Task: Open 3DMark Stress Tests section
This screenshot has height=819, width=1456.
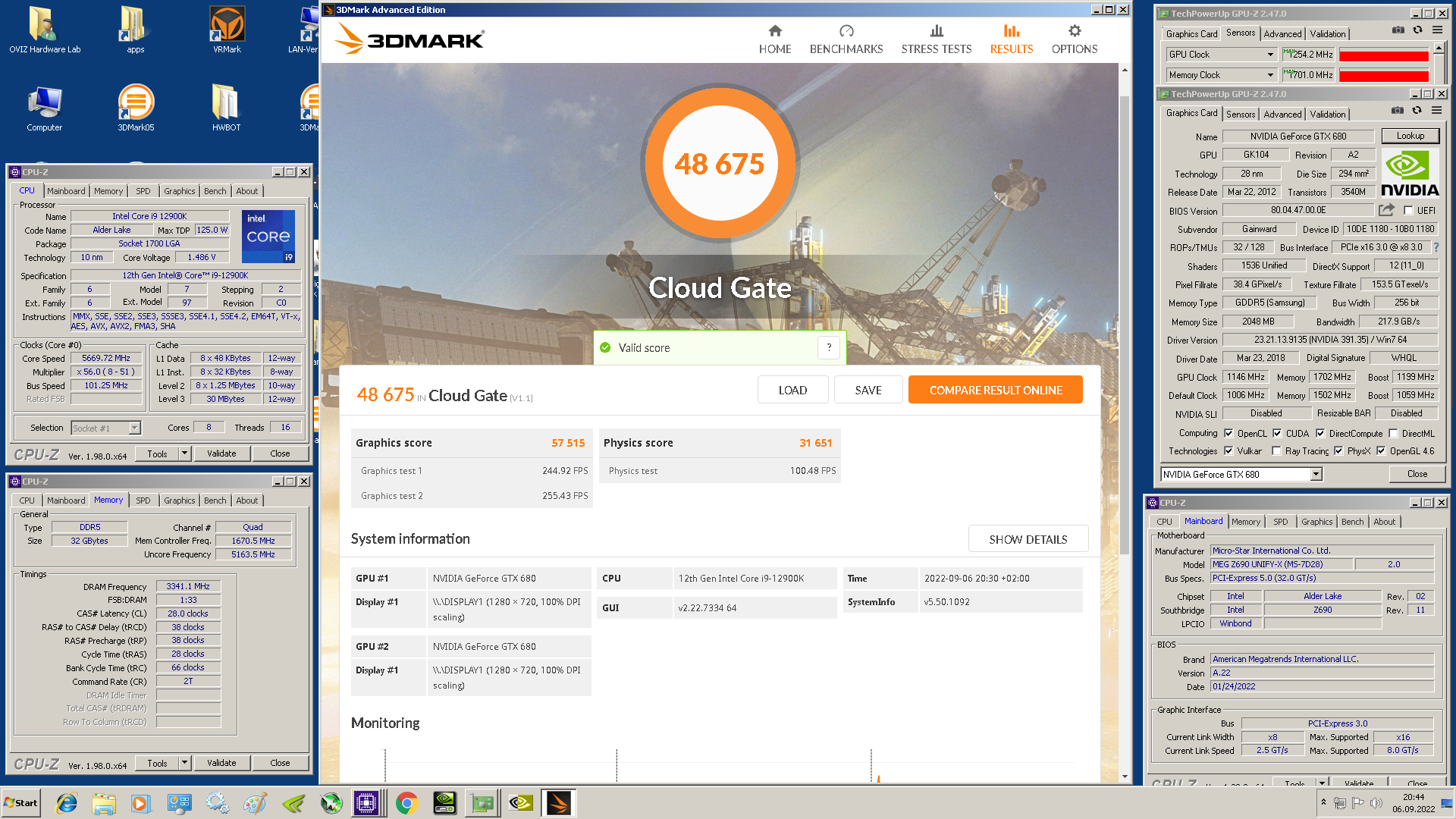Action: point(937,39)
